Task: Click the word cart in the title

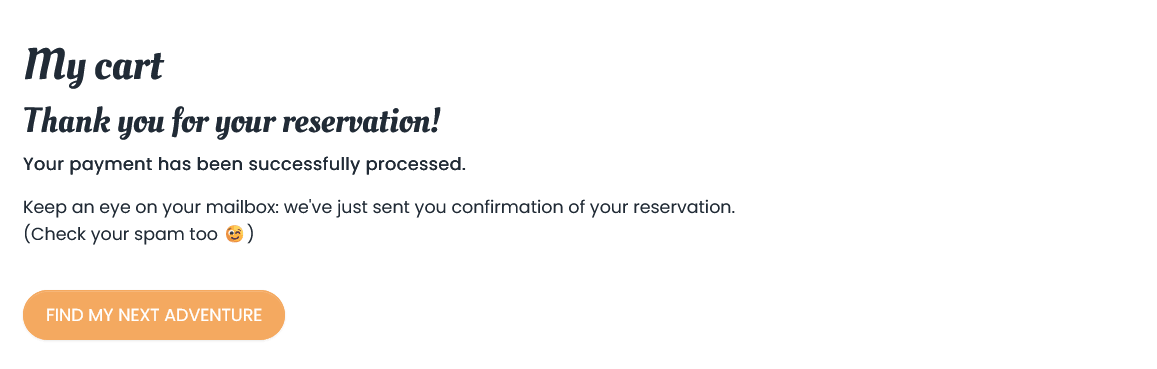Action: point(128,67)
